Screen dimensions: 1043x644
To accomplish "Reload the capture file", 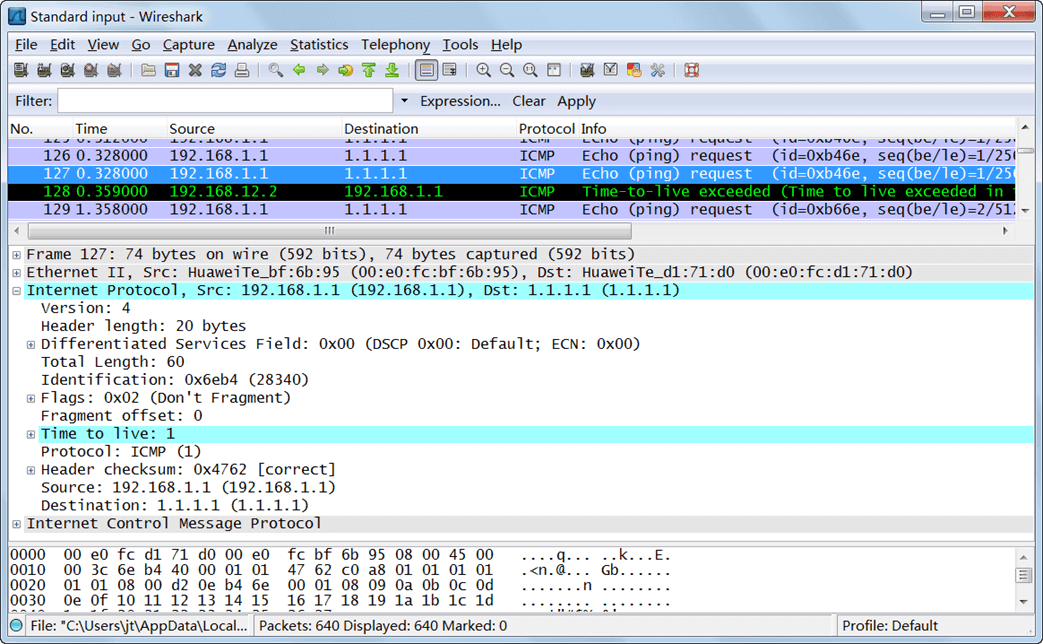I will pos(218,70).
